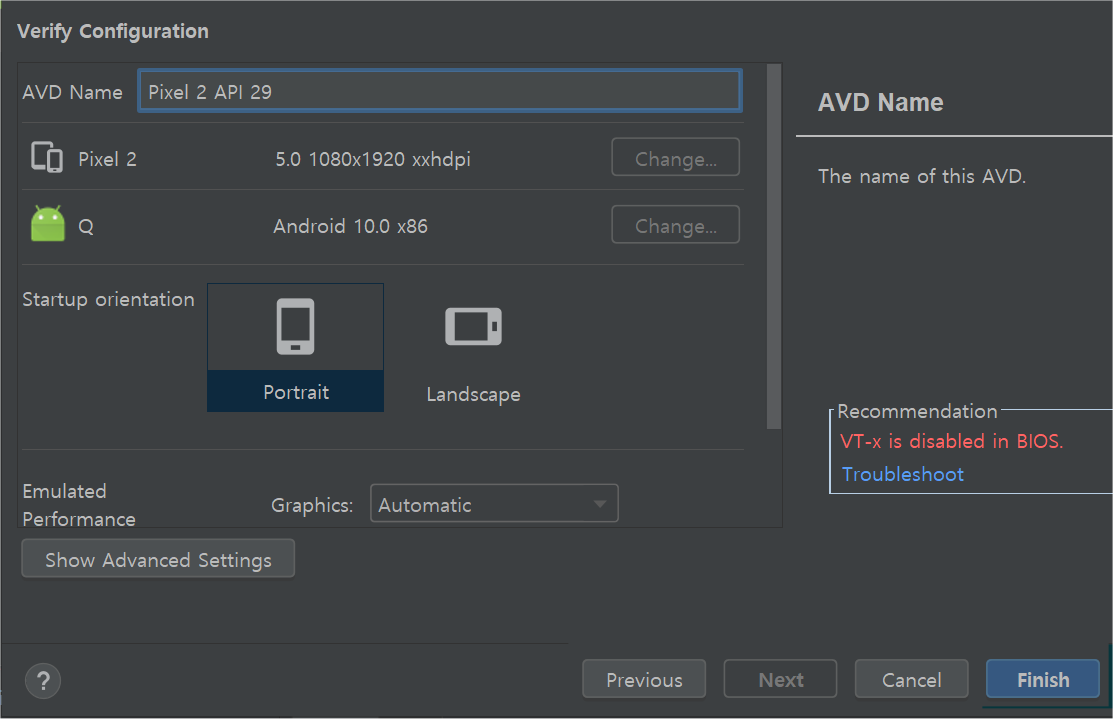Open the Graphics Automatic dropdown
Image resolution: width=1113 pixels, height=719 pixels.
(494, 503)
